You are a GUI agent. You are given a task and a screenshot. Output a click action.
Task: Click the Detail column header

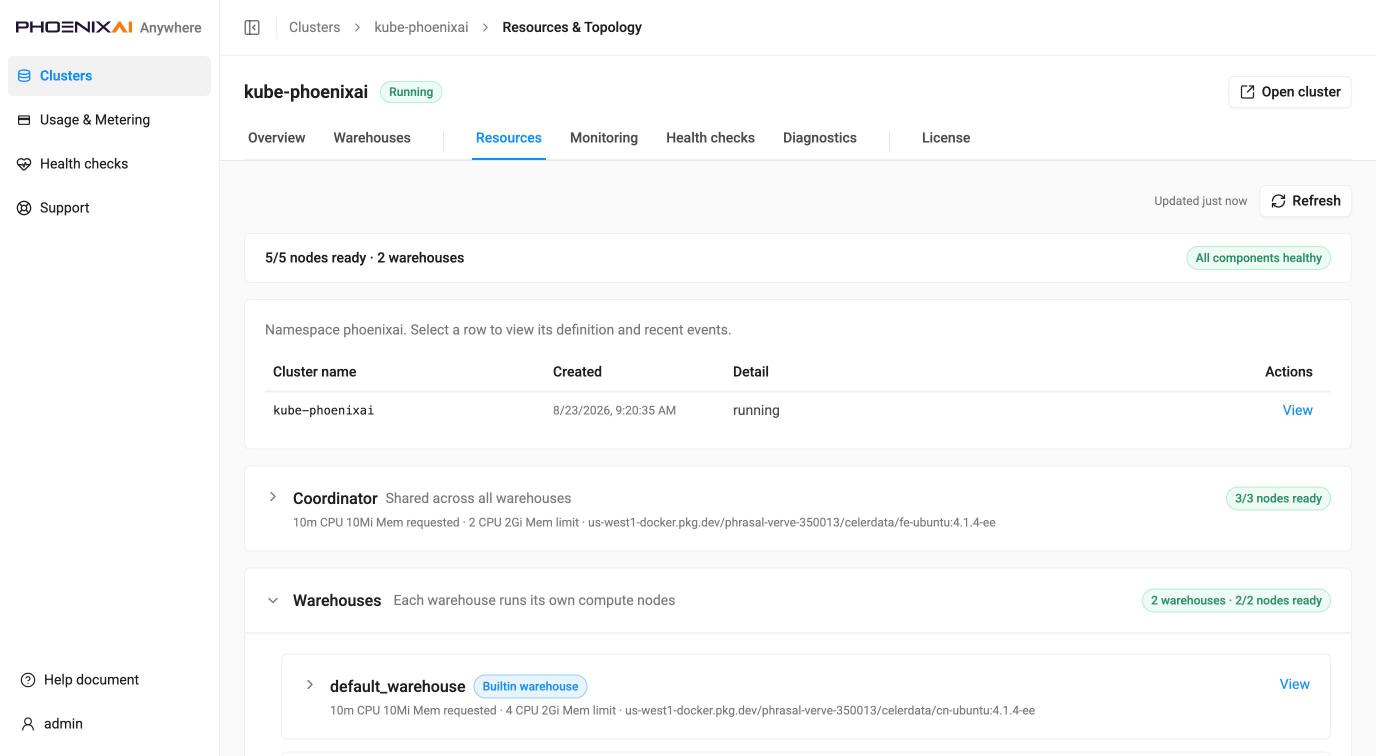pyautogui.click(x=751, y=371)
